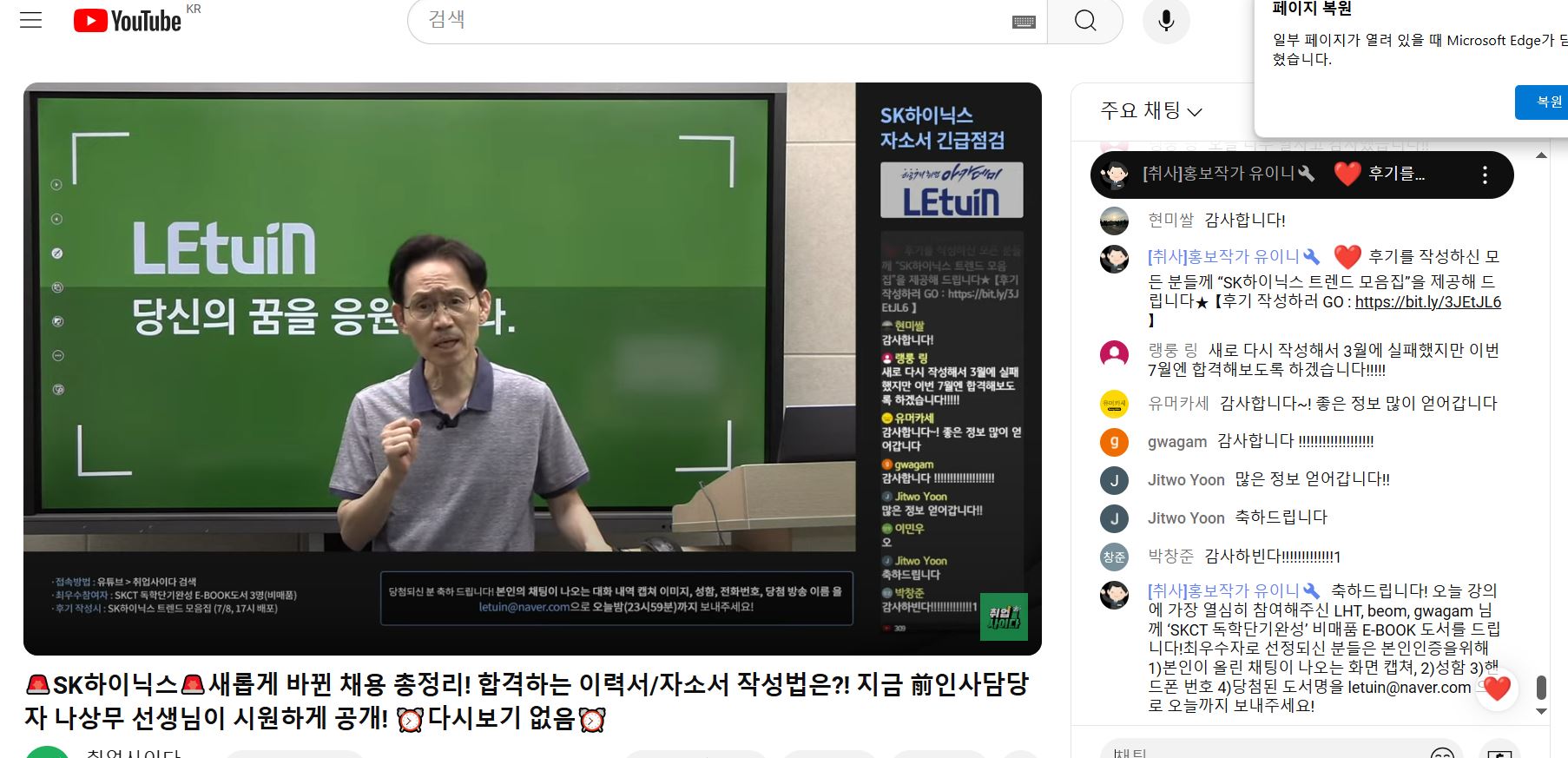Click 현미쌀's profile avatar

(x=1115, y=221)
